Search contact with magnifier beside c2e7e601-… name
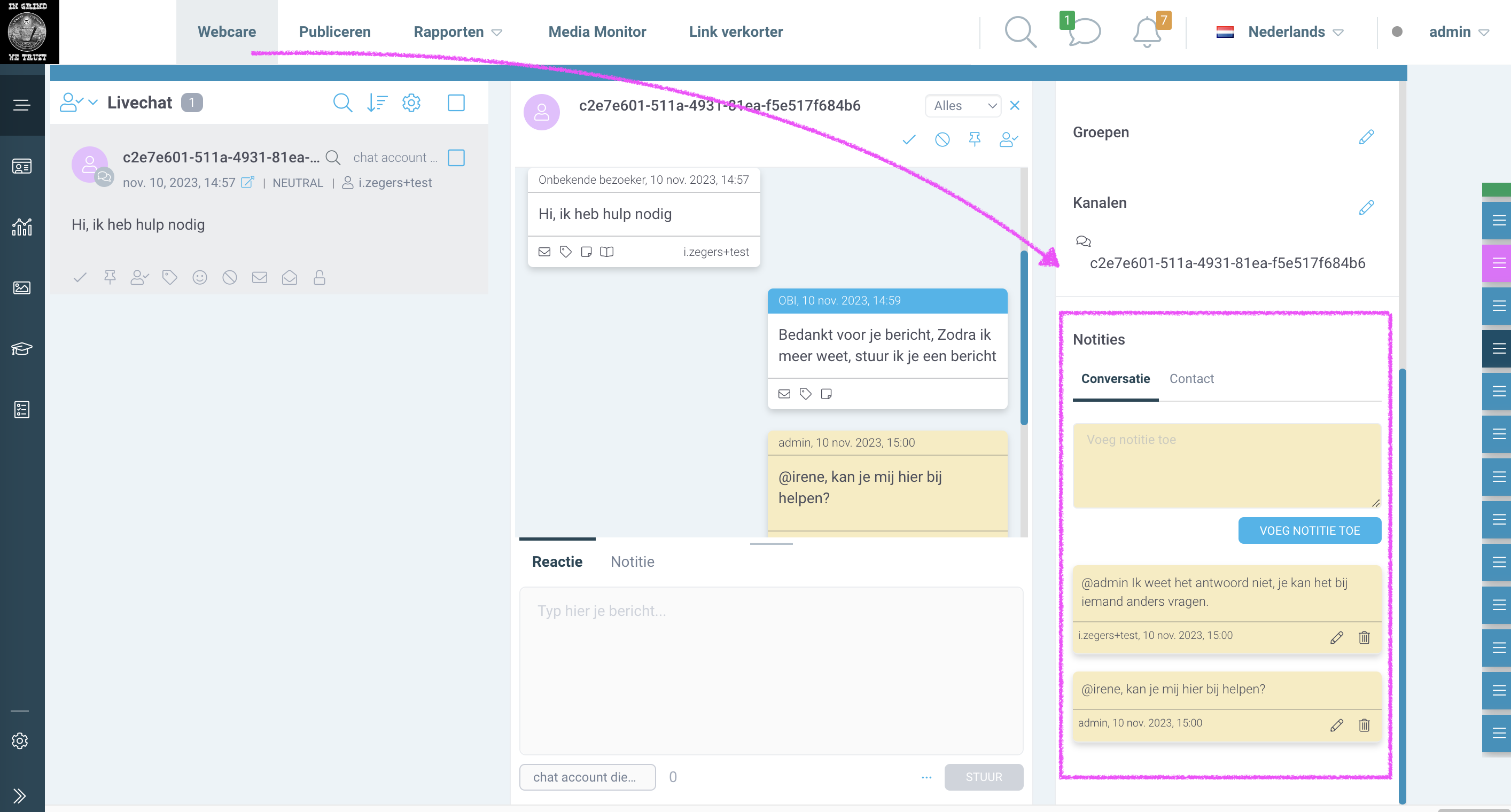This screenshot has width=1511, height=812. pyautogui.click(x=332, y=158)
